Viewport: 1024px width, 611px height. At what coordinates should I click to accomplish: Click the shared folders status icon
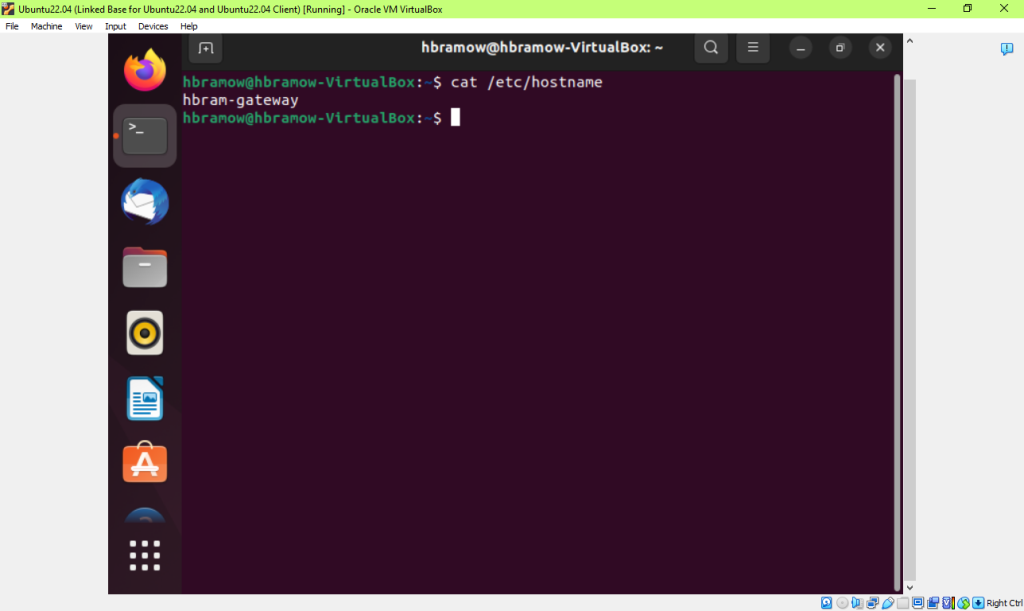pos(903,603)
